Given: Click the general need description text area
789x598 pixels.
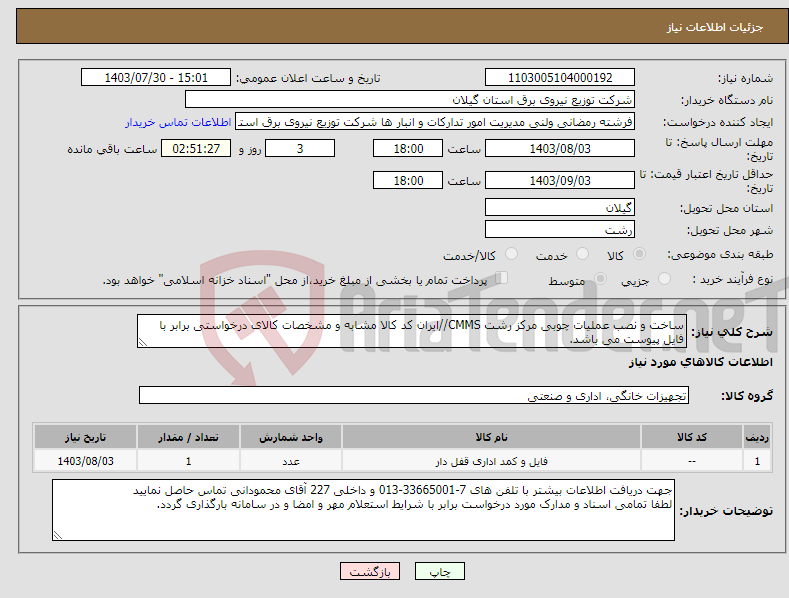Looking at the screenshot, I should pos(412,331).
